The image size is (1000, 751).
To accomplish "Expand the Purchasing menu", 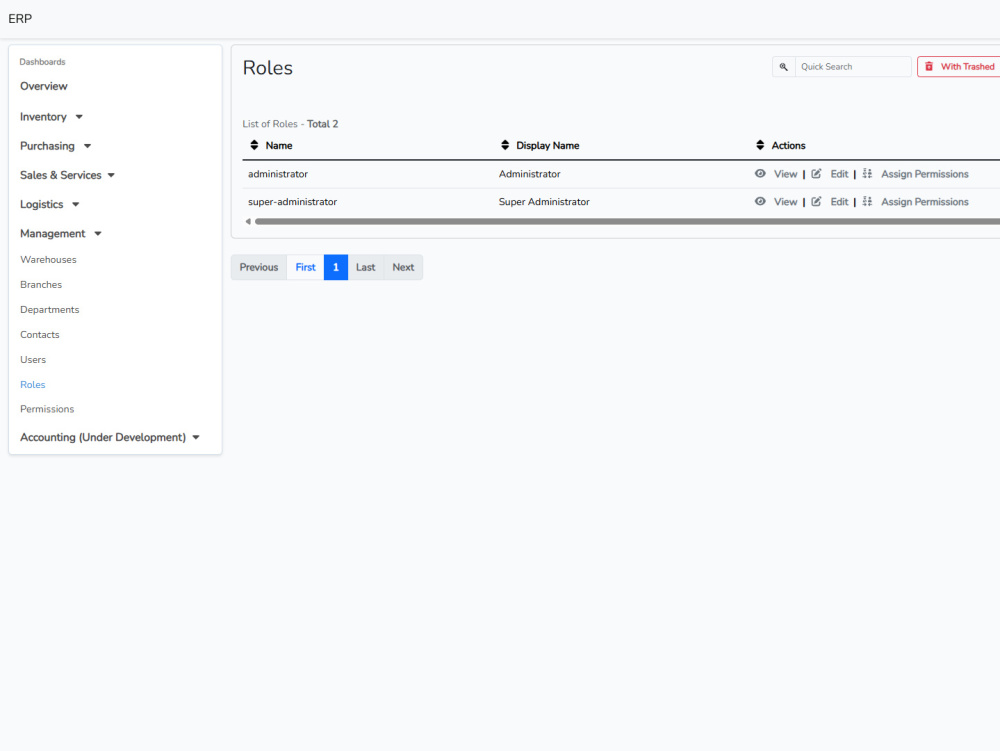I will [55, 146].
